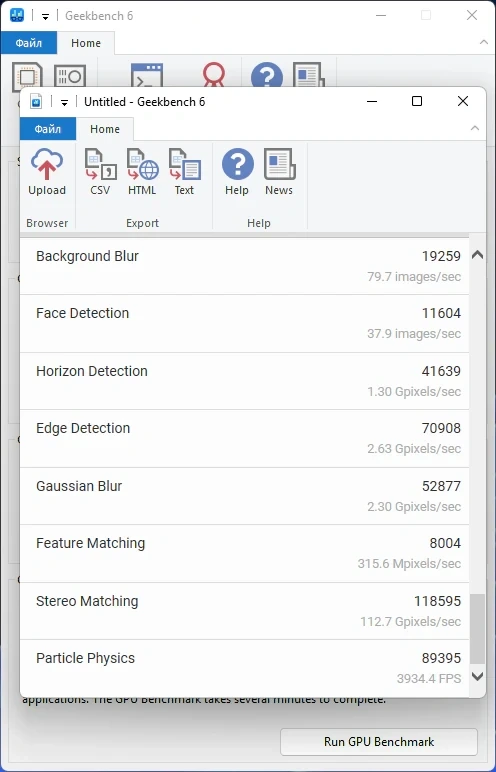
Task: Click 3934.4 FPS value
Action: click(x=429, y=679)
